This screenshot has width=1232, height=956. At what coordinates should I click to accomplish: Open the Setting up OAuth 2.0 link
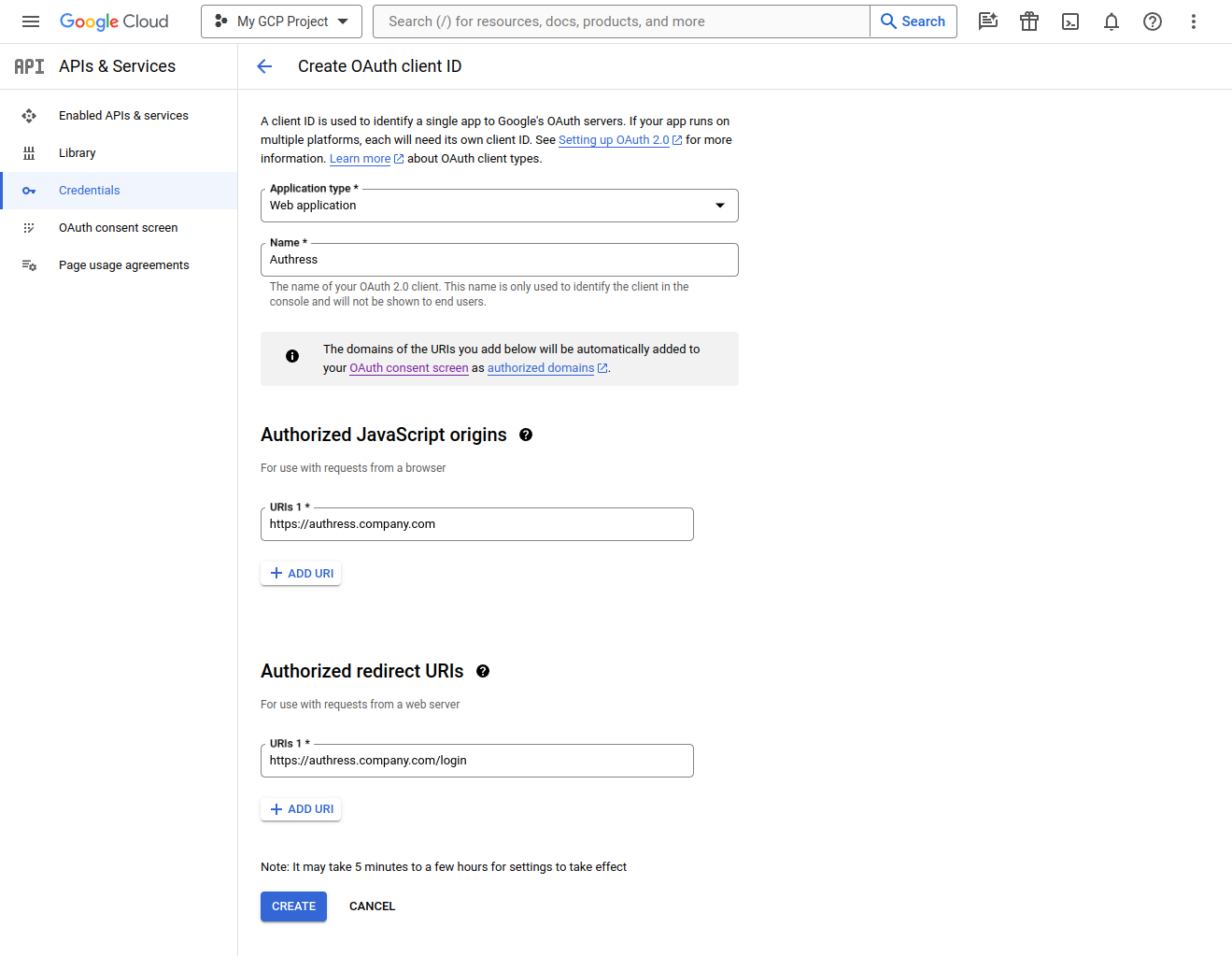pyautogui.click(x=614, y=139)
